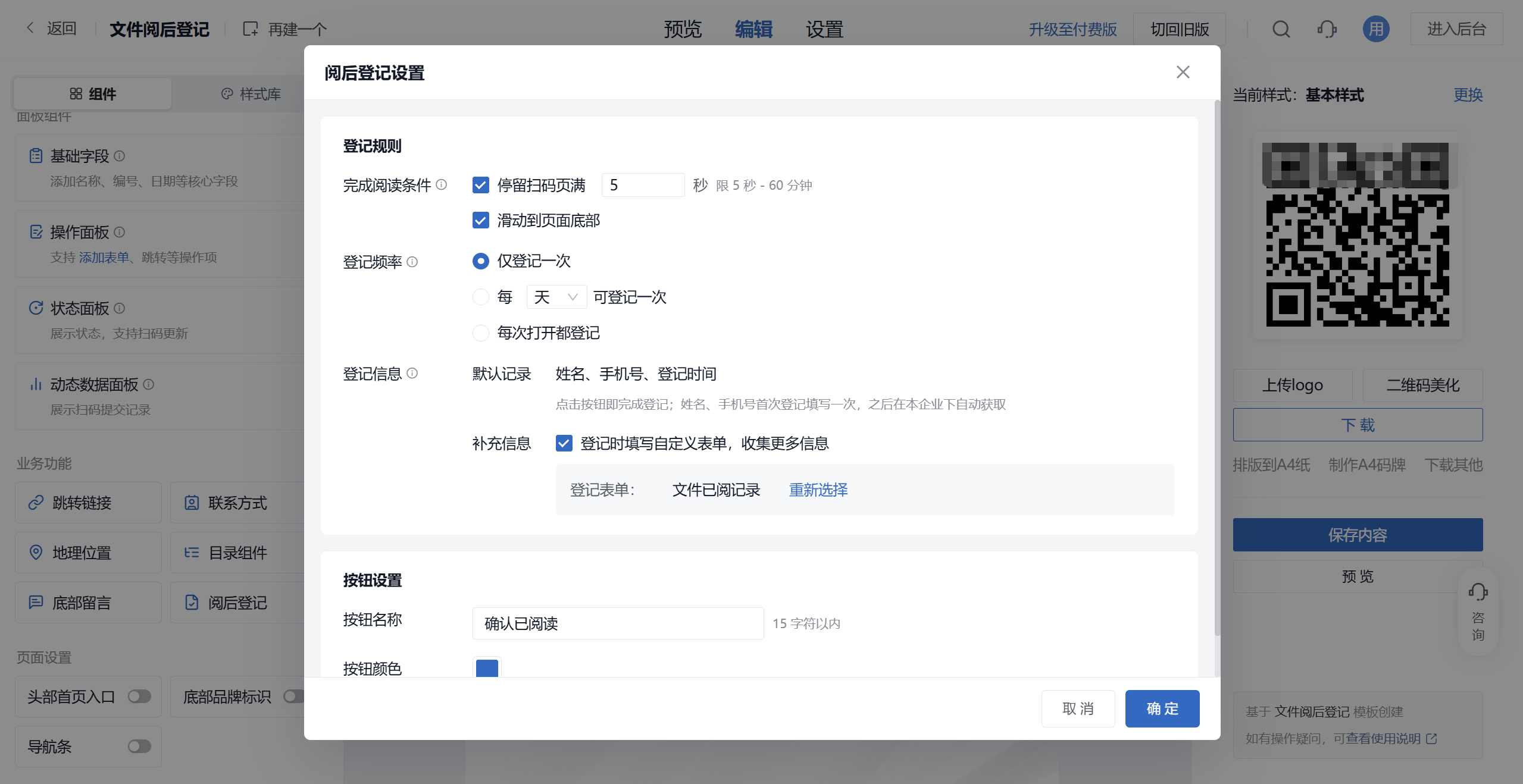Select the 仅登记一次 radio option
This screenshot has height=784, width=1523.
480,261
